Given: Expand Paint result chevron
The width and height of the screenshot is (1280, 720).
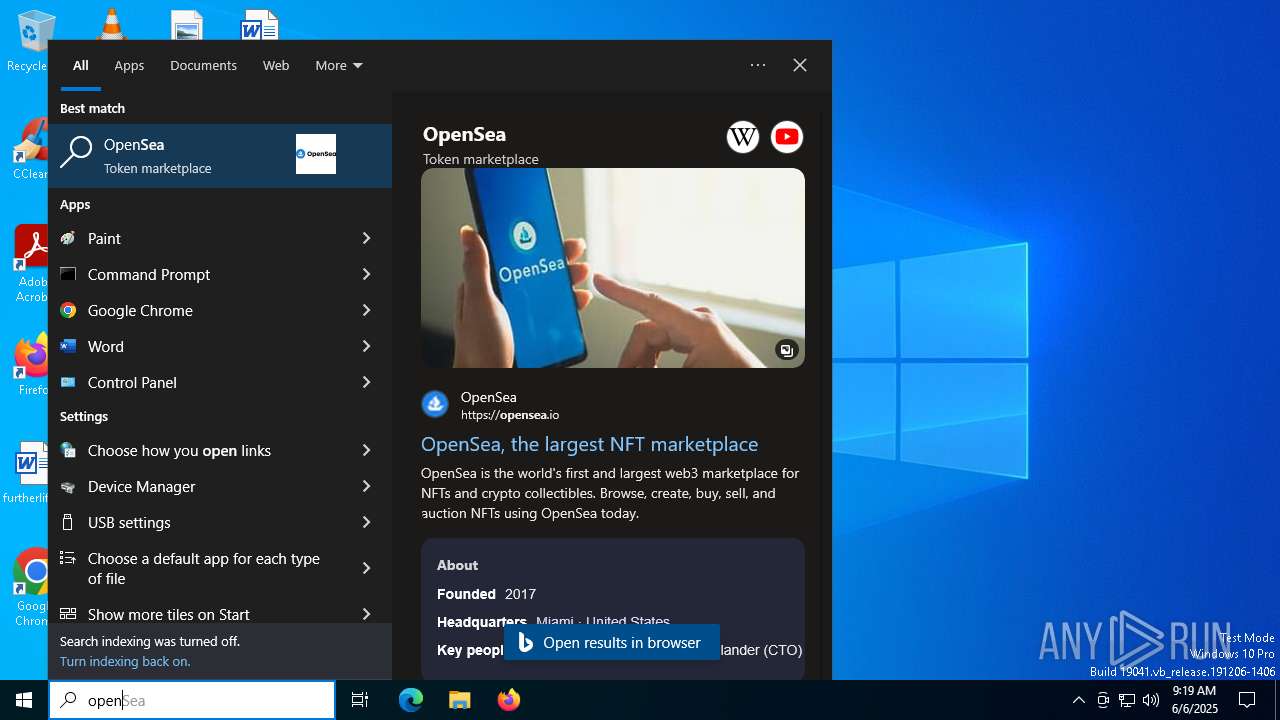Looking at the screenshot, I should pos(366,238).
